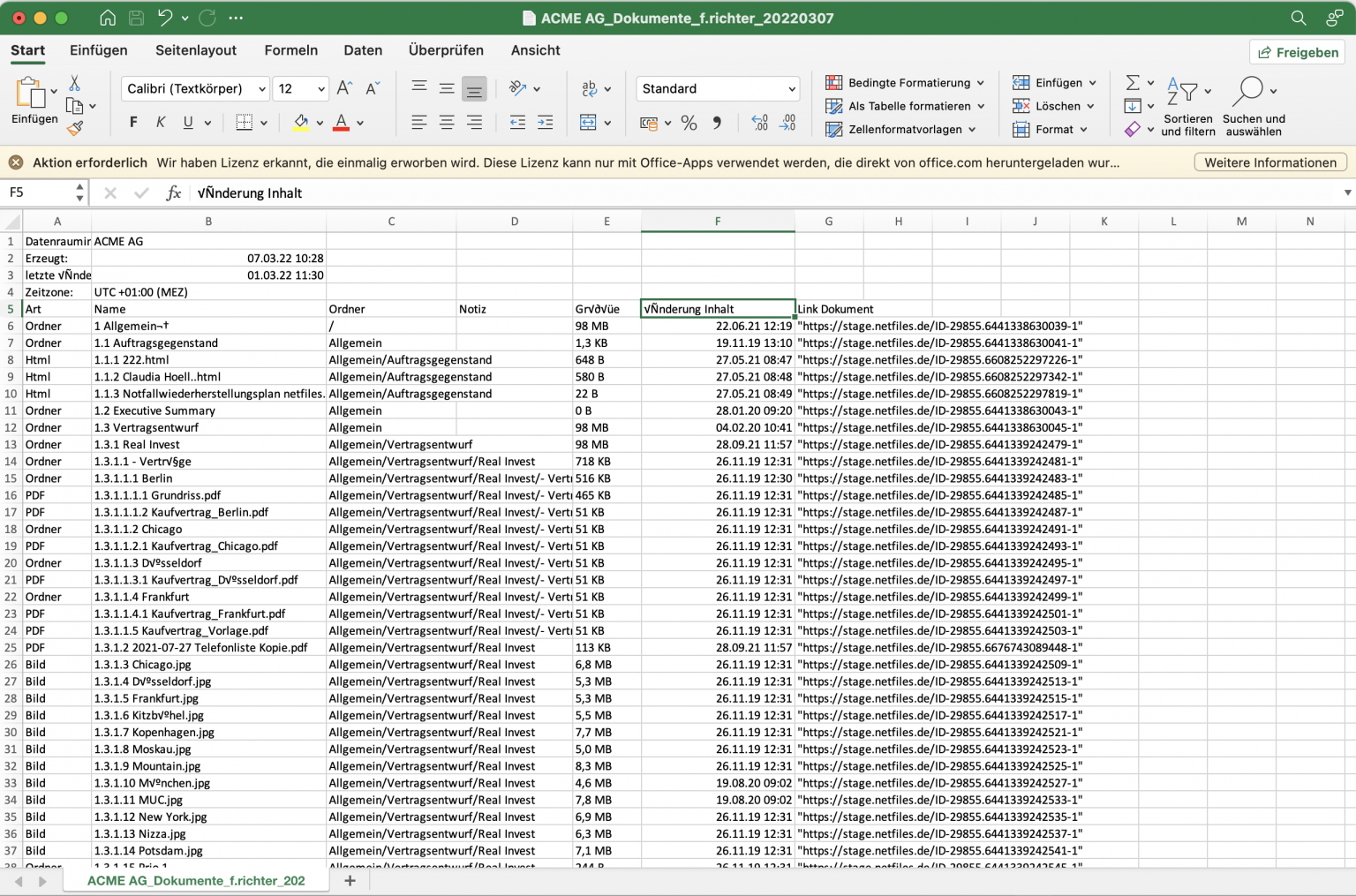Switch to the Formeln ribbon tab
This screenshot has width=1356, height=896.
(290, 50)
